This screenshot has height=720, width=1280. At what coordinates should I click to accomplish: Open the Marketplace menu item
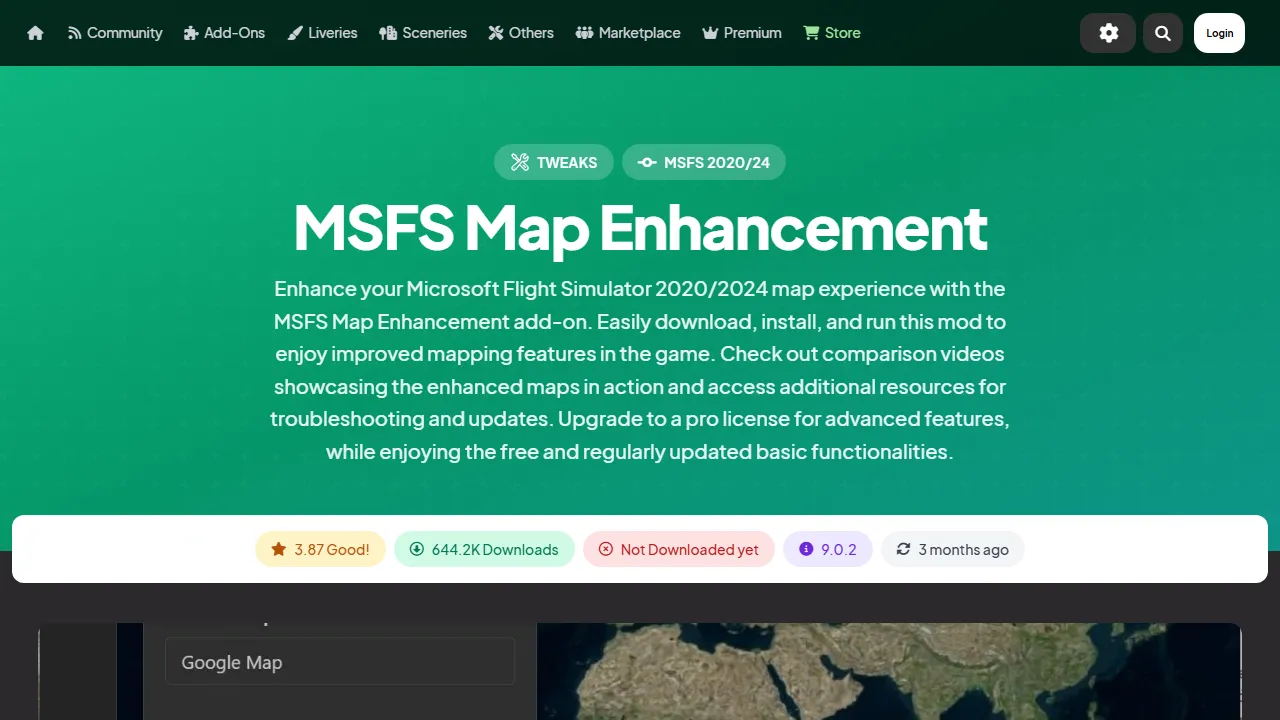(x=628, y=32)
